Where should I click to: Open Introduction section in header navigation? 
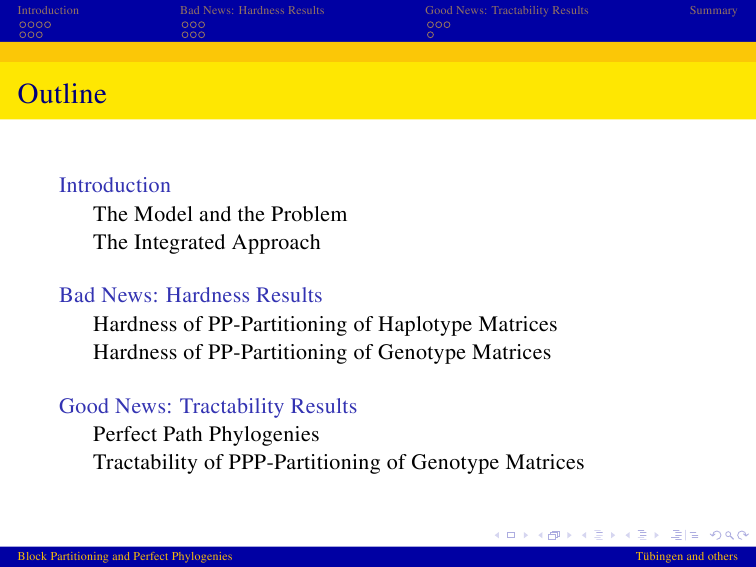[x=48, y=10]
